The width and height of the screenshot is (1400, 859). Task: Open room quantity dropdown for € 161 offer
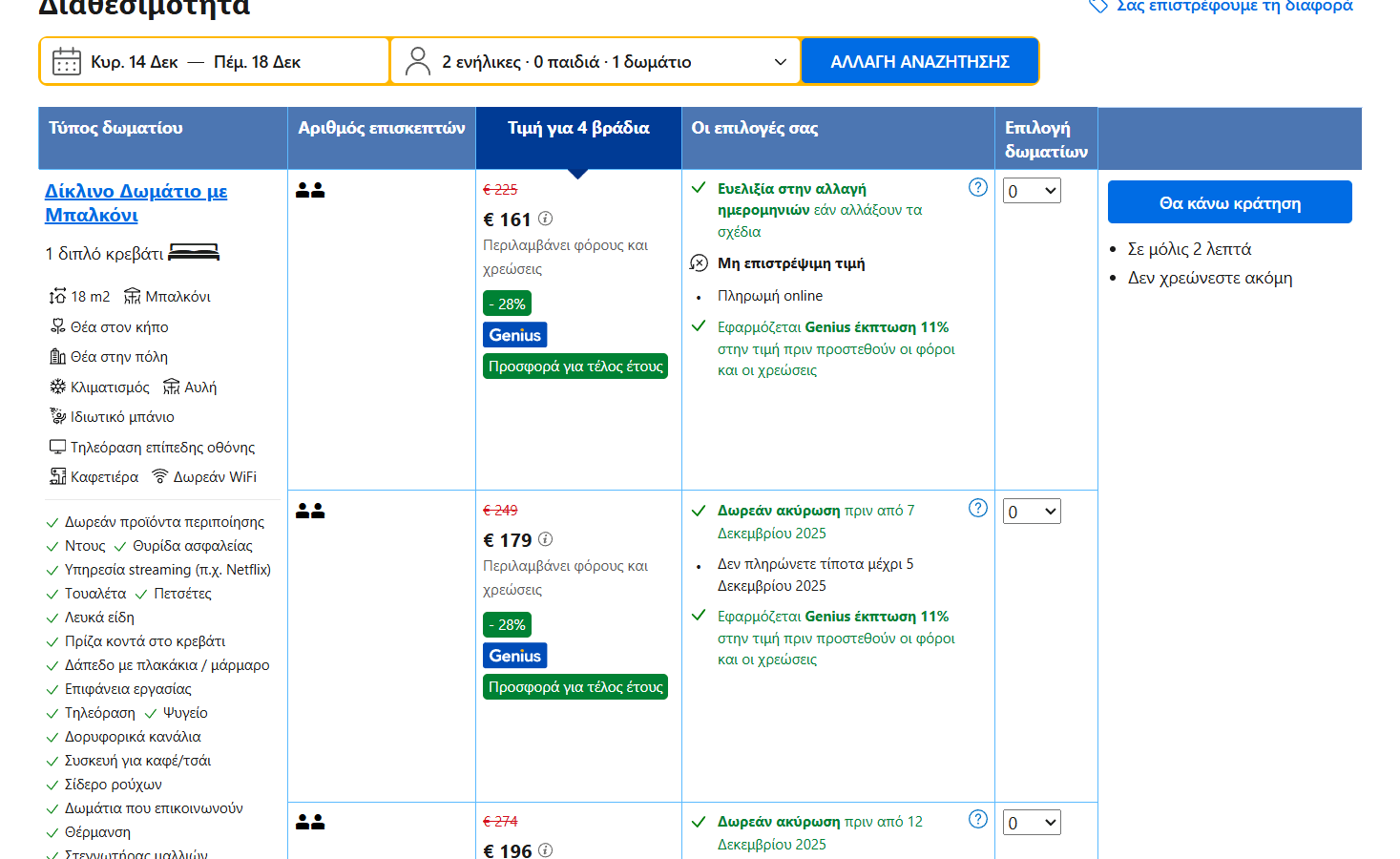pyautogui.click(x=1032, y=191)
